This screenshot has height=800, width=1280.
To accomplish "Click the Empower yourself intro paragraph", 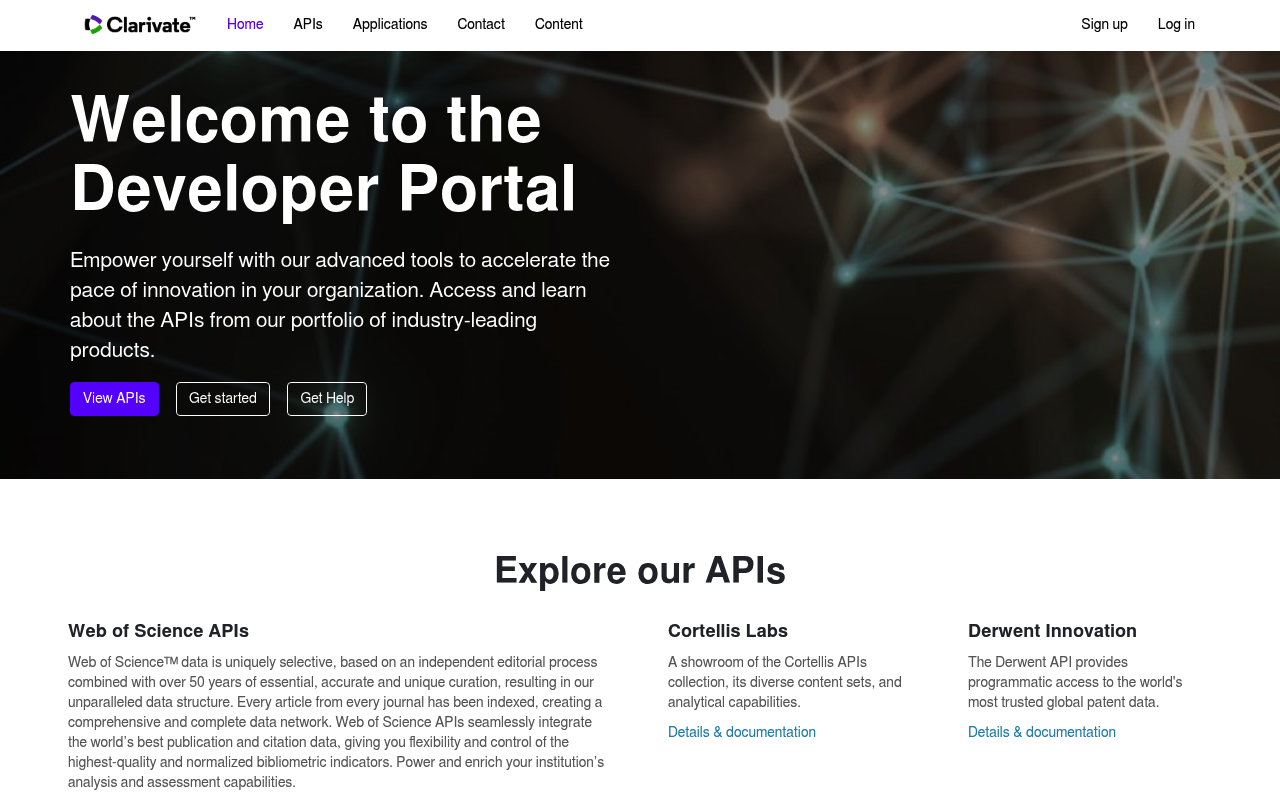I will (340, 305).
